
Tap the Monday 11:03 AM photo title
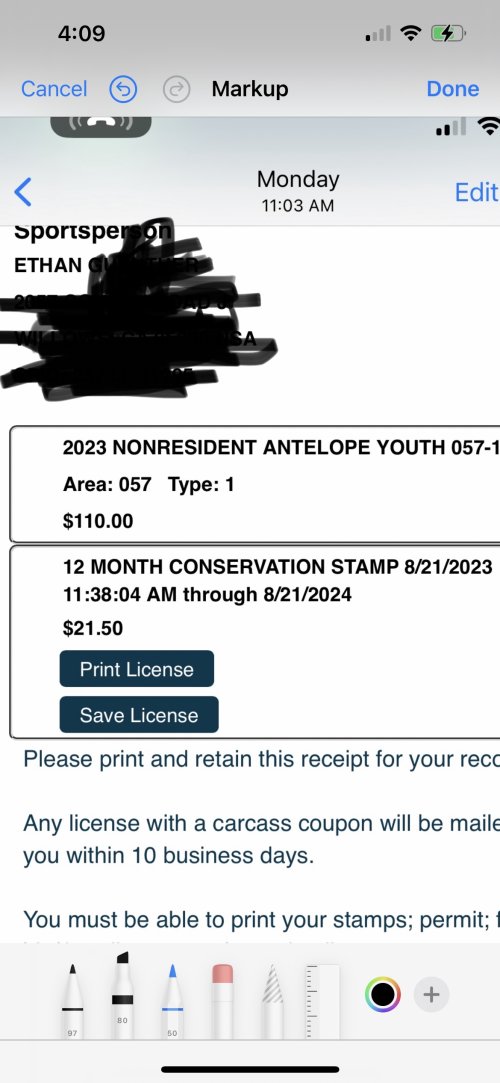tap(298, 190)
